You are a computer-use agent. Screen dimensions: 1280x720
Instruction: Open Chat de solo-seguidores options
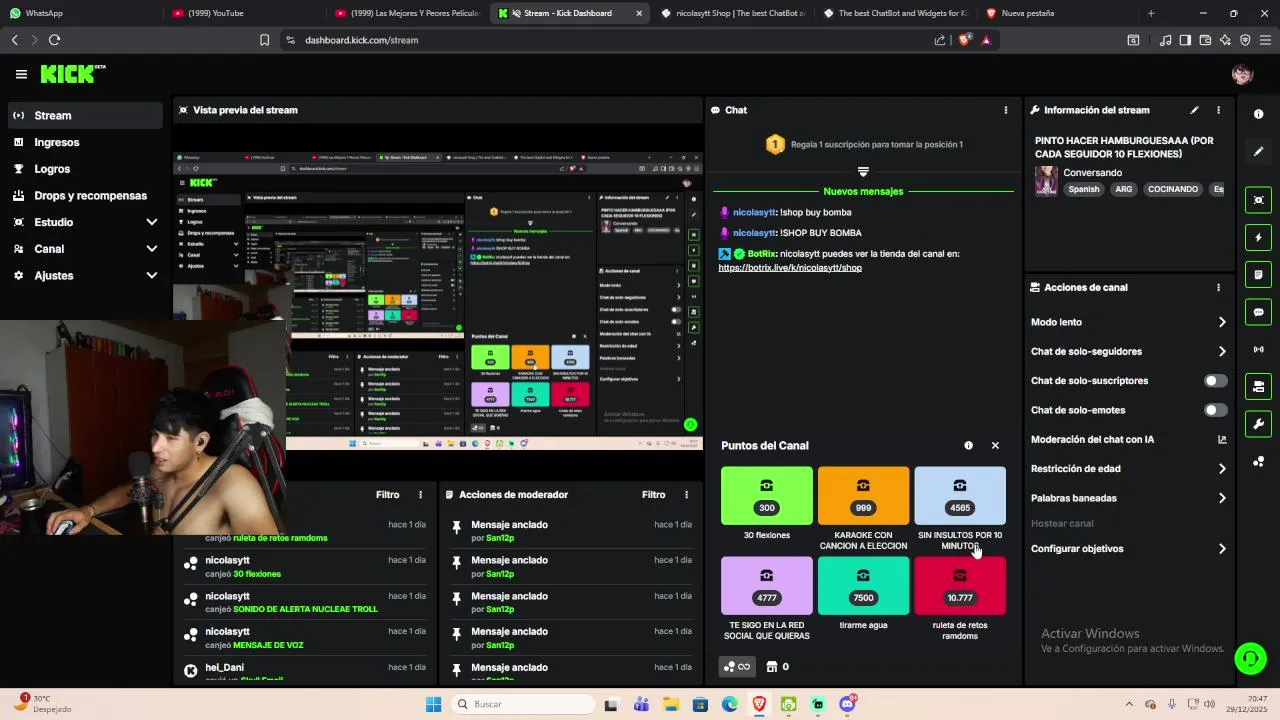coord(1128,351)
